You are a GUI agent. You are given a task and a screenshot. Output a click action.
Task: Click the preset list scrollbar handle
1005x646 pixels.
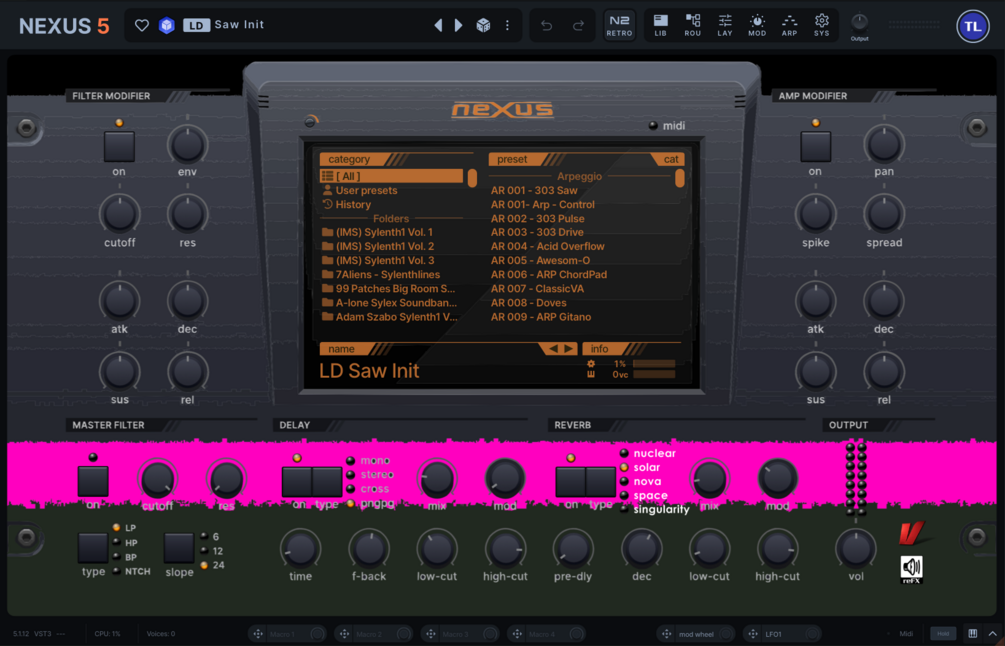pos(679,178)
